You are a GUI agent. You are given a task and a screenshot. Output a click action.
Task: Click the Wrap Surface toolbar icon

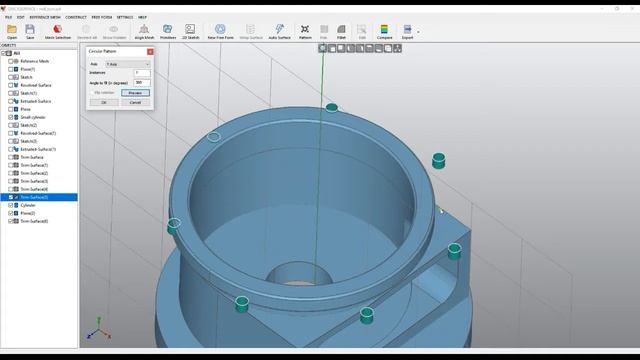coord(251,31)
